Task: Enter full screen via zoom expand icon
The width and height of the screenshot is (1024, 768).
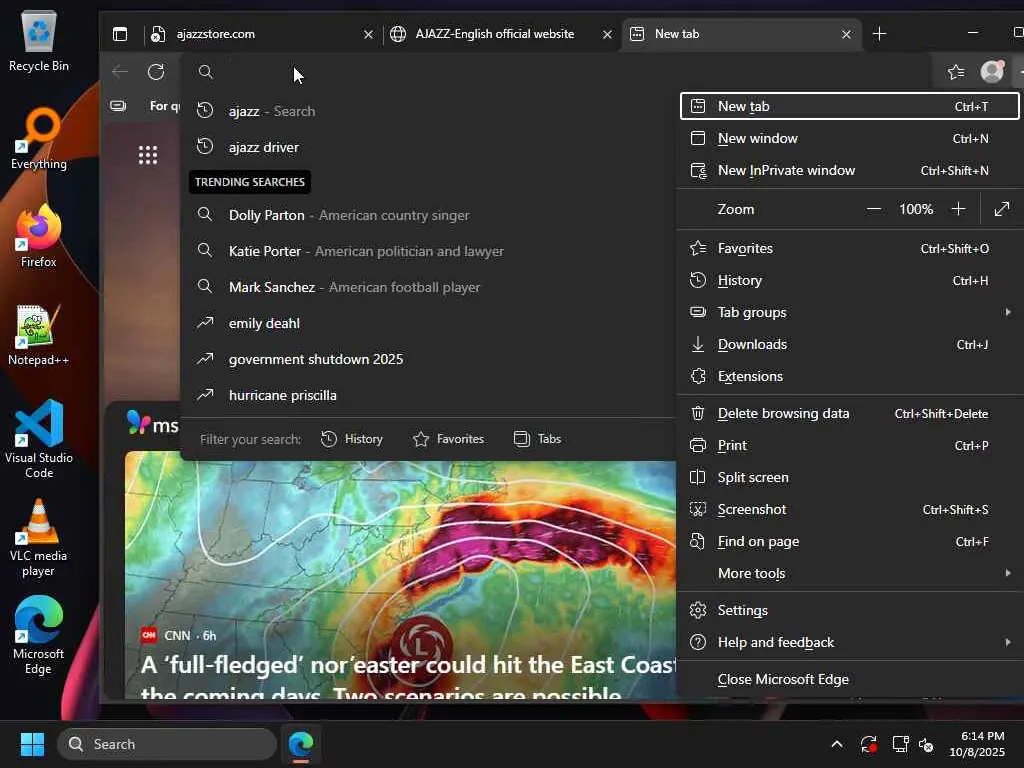Action: coord(1001,209)
